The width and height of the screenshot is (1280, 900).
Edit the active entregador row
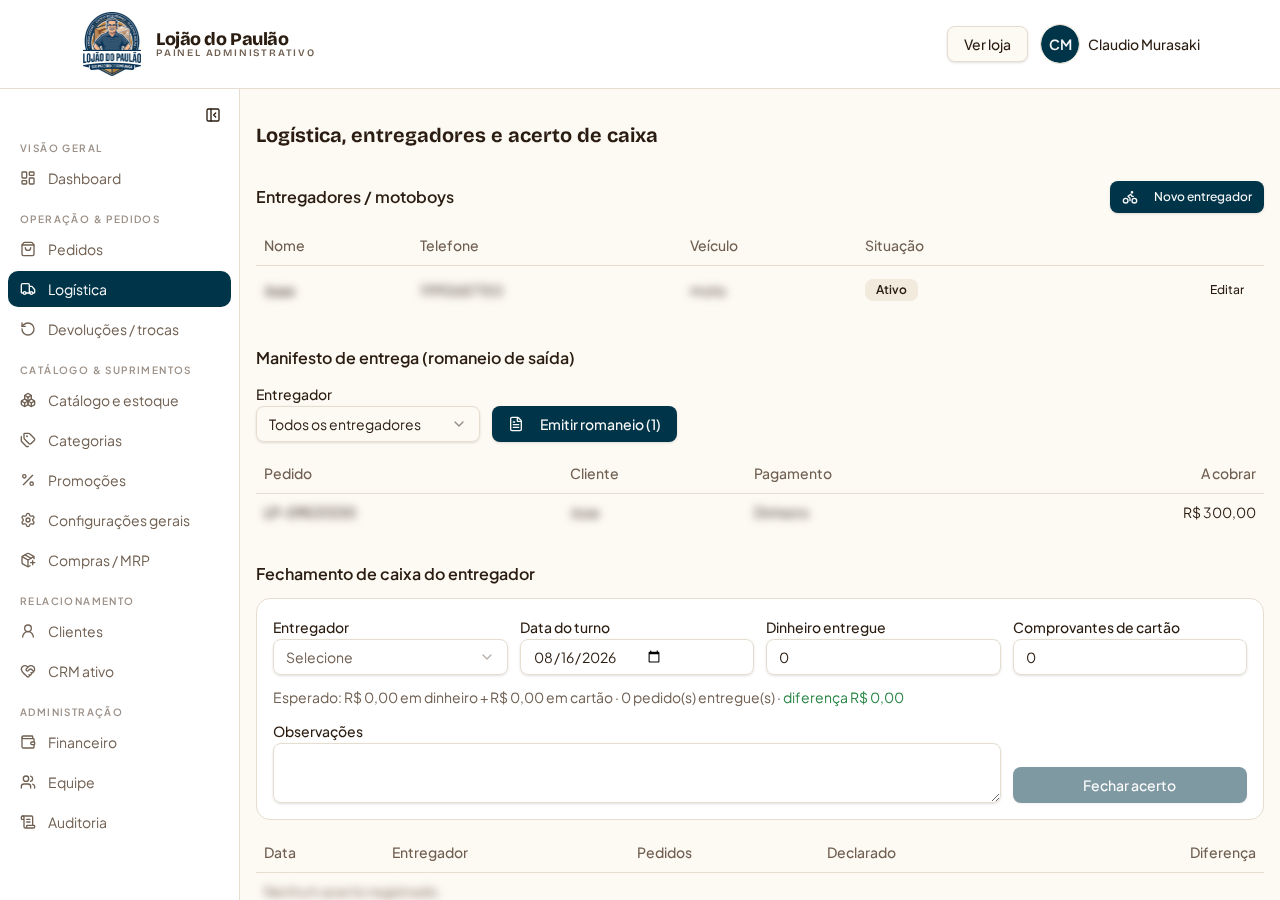pyautogui.click(x=1227, y=290)
